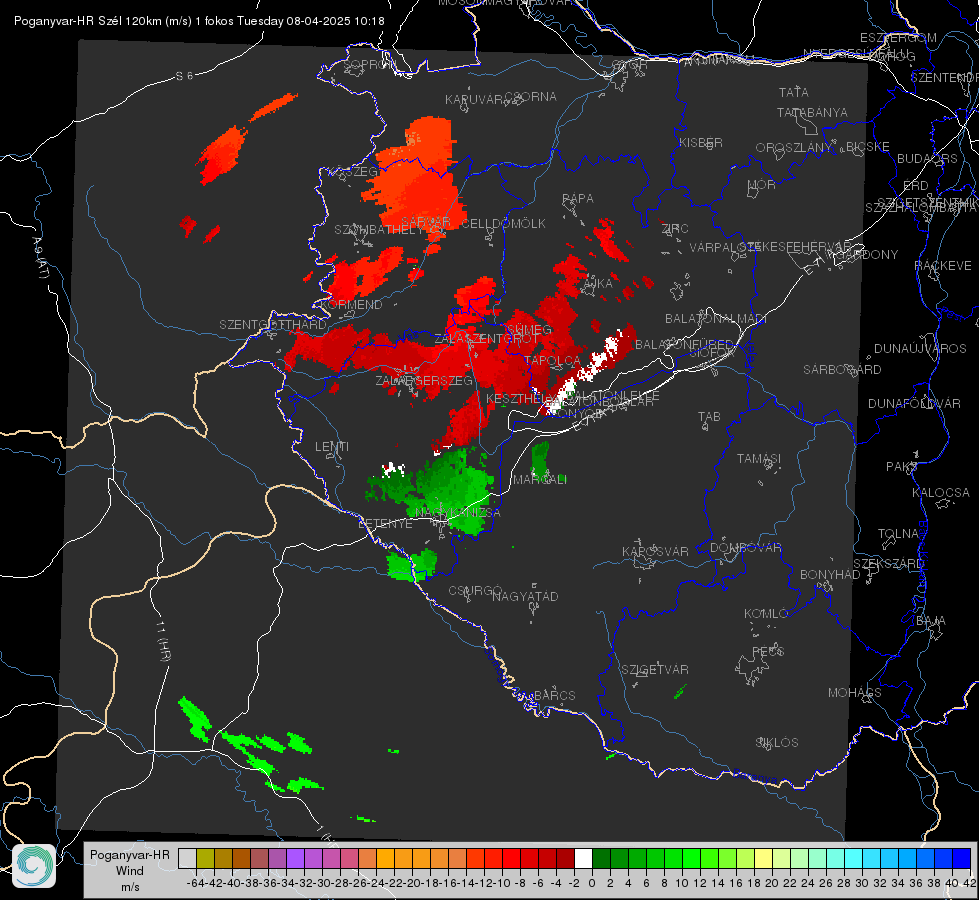Click the TAB town label
This screenshot has width=979, height=900.
(709, 417)
